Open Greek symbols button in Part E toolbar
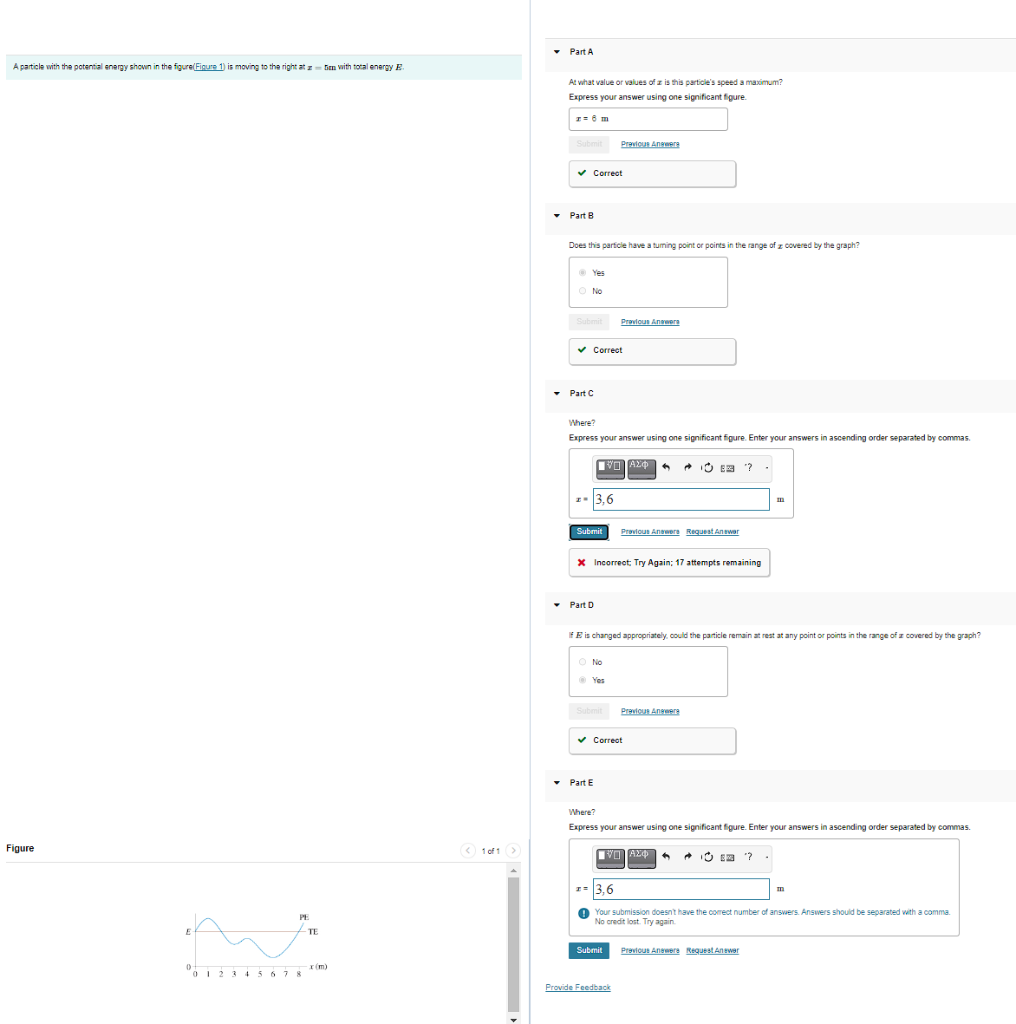The image size is (1016, 1024). tap(641, 857)
